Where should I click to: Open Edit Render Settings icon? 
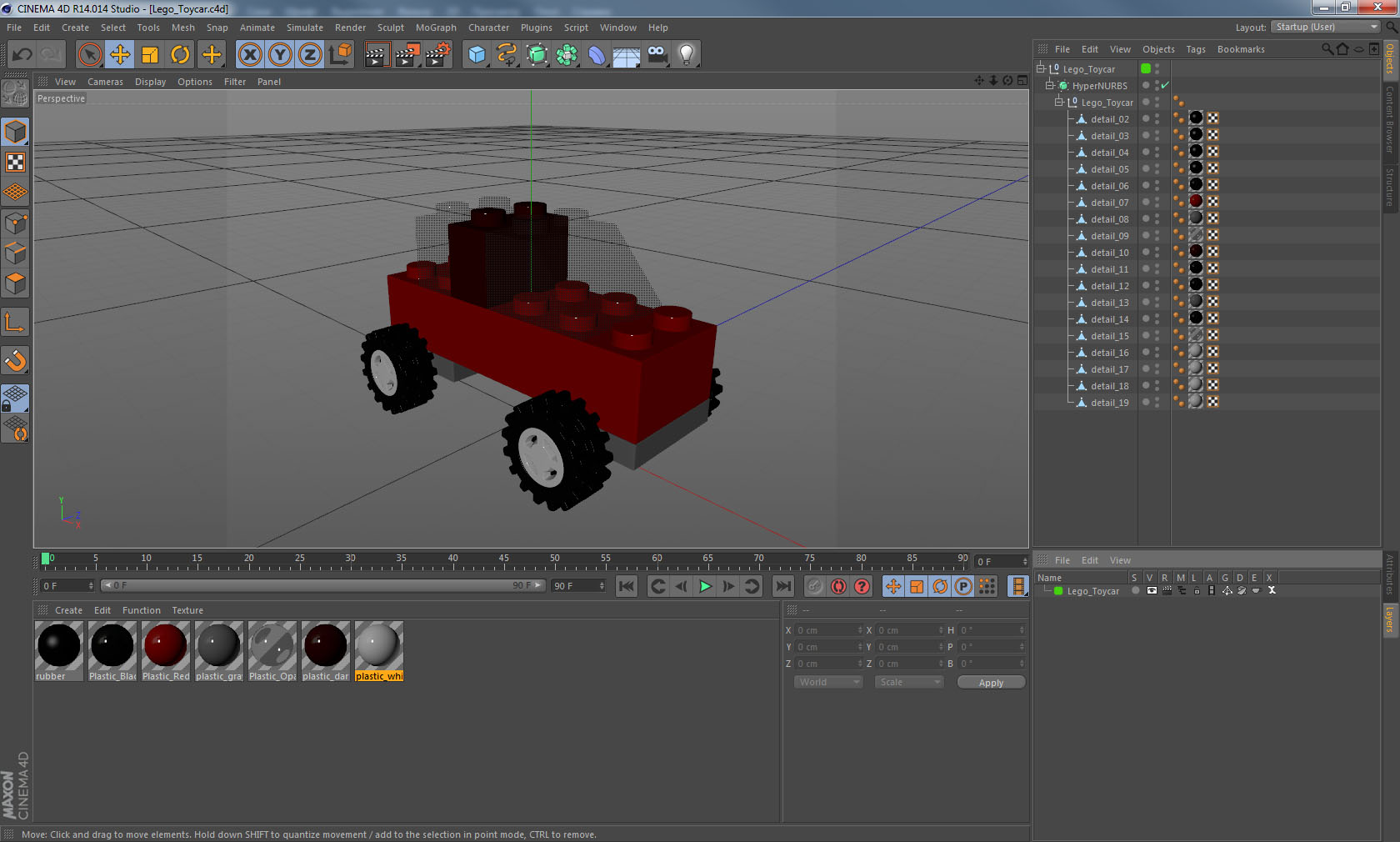438,55
